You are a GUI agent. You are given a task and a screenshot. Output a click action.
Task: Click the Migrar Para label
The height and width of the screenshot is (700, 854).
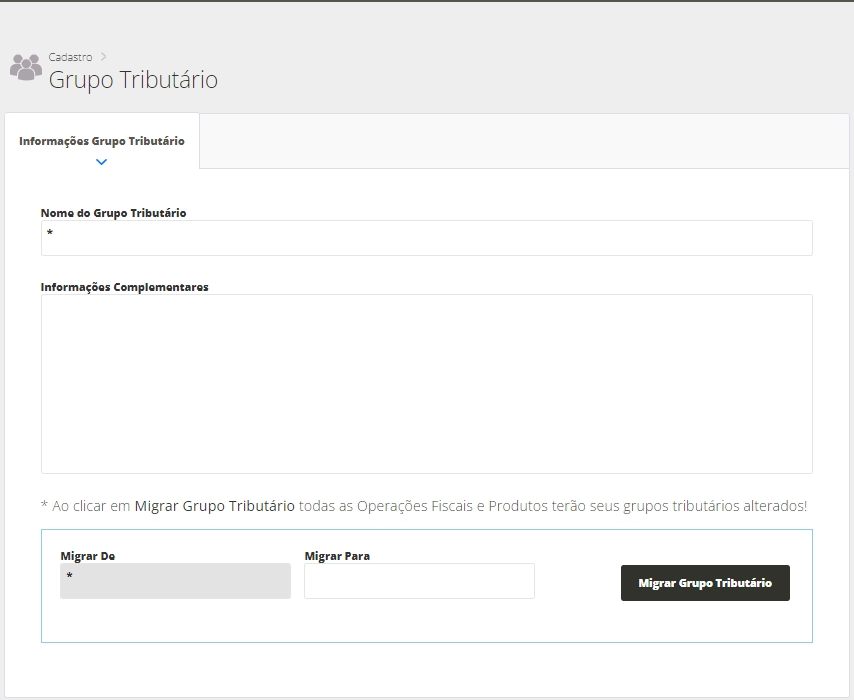[x=337, y=556]
